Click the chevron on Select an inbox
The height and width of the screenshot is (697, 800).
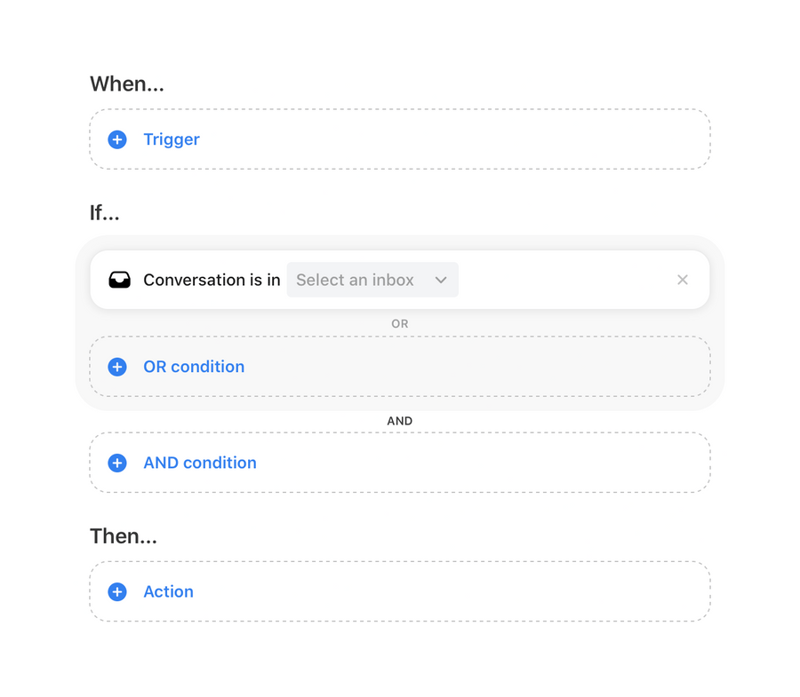pos(441,280)
